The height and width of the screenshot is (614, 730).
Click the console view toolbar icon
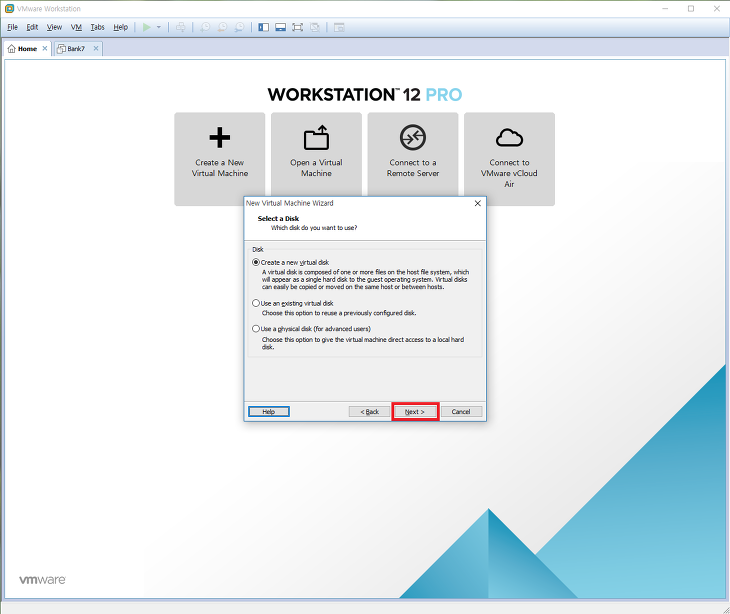click(x=339, y=27)
